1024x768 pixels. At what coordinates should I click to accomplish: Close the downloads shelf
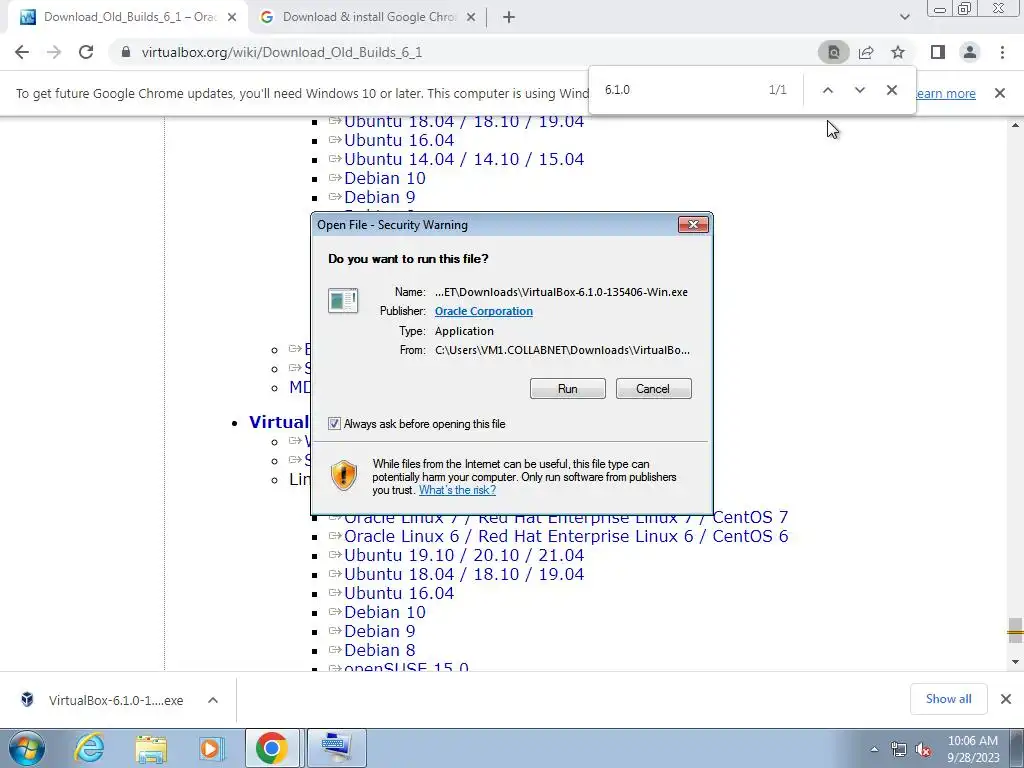[1006, 699]
